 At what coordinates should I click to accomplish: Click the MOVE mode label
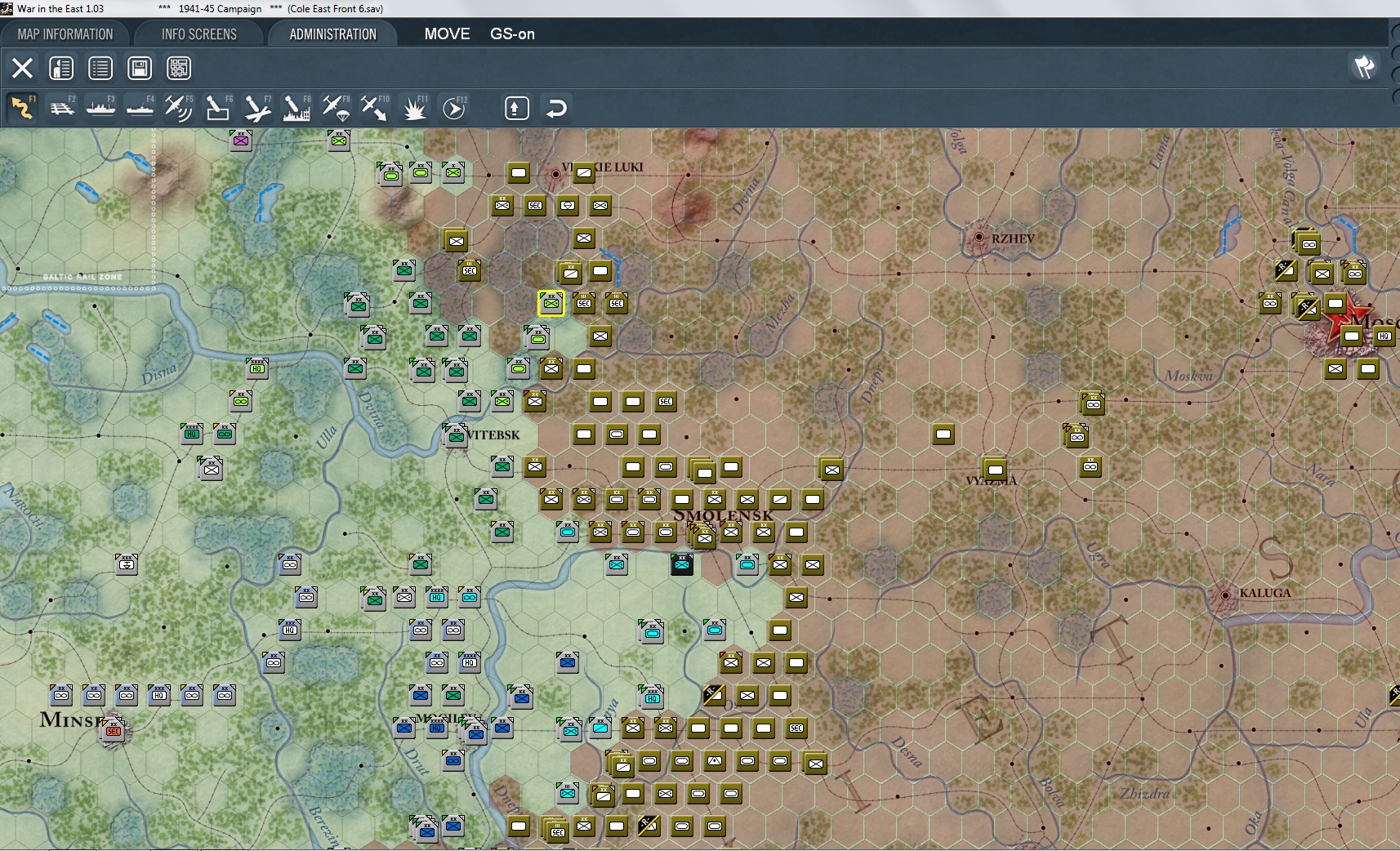447,34
